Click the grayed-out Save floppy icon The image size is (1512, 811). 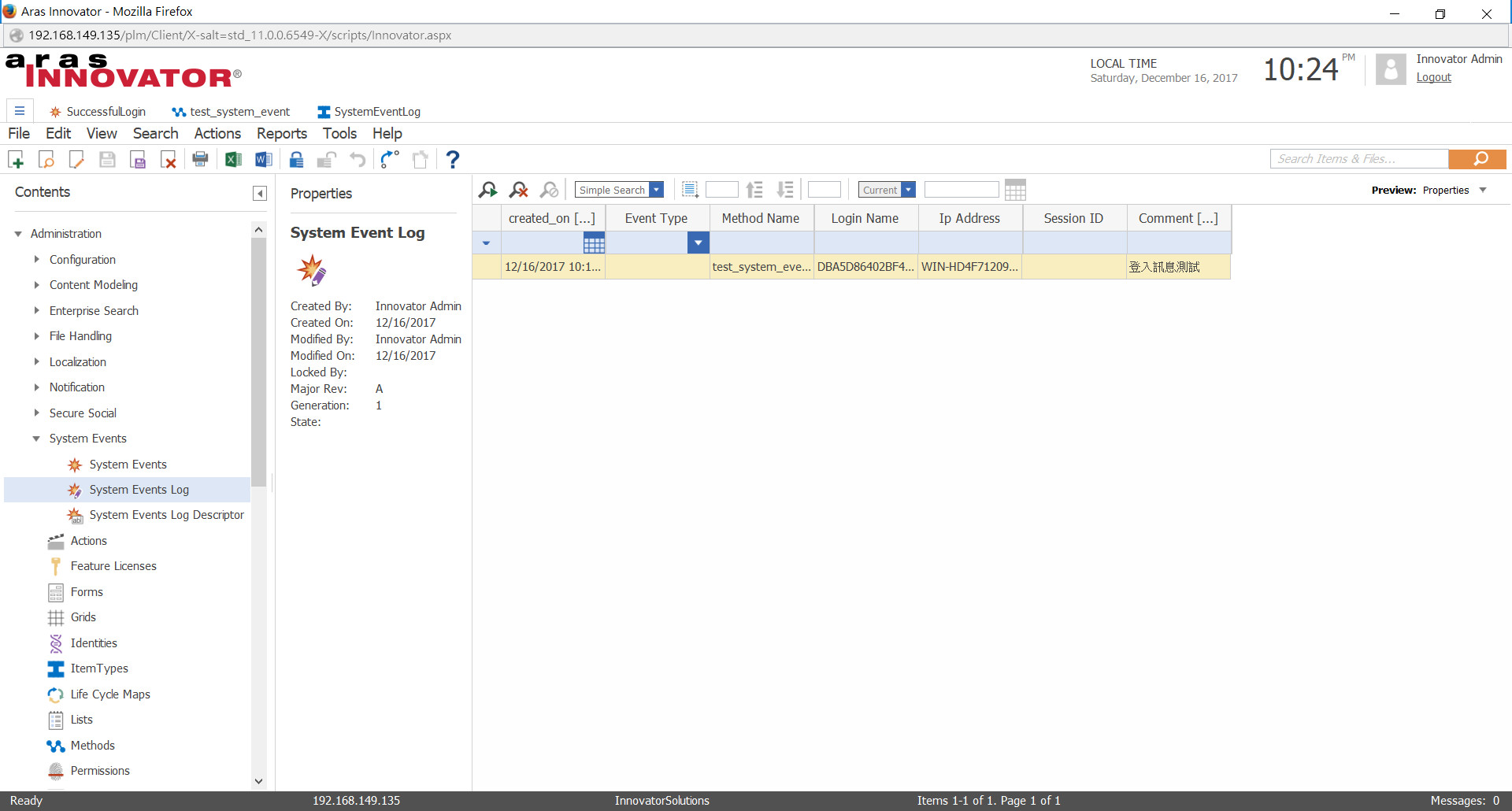(107, 160)
